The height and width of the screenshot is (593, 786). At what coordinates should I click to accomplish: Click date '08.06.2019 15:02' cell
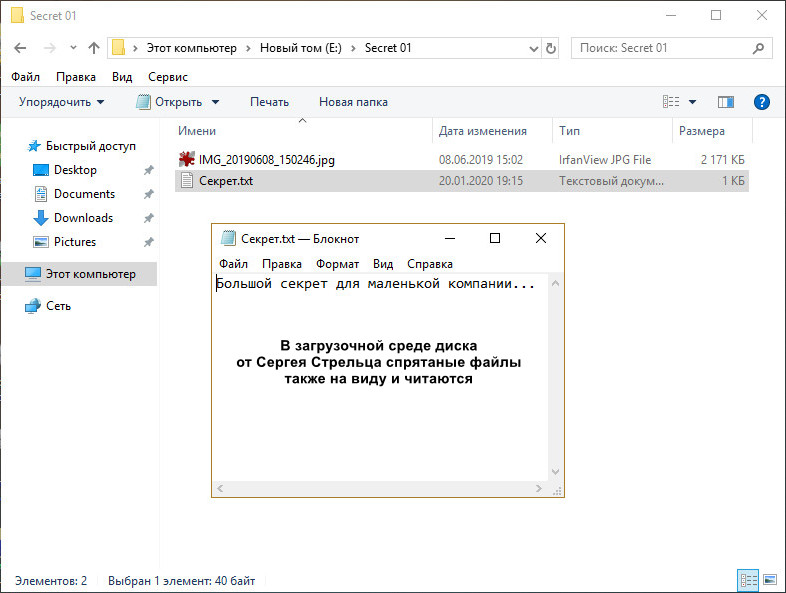point(481,160)
